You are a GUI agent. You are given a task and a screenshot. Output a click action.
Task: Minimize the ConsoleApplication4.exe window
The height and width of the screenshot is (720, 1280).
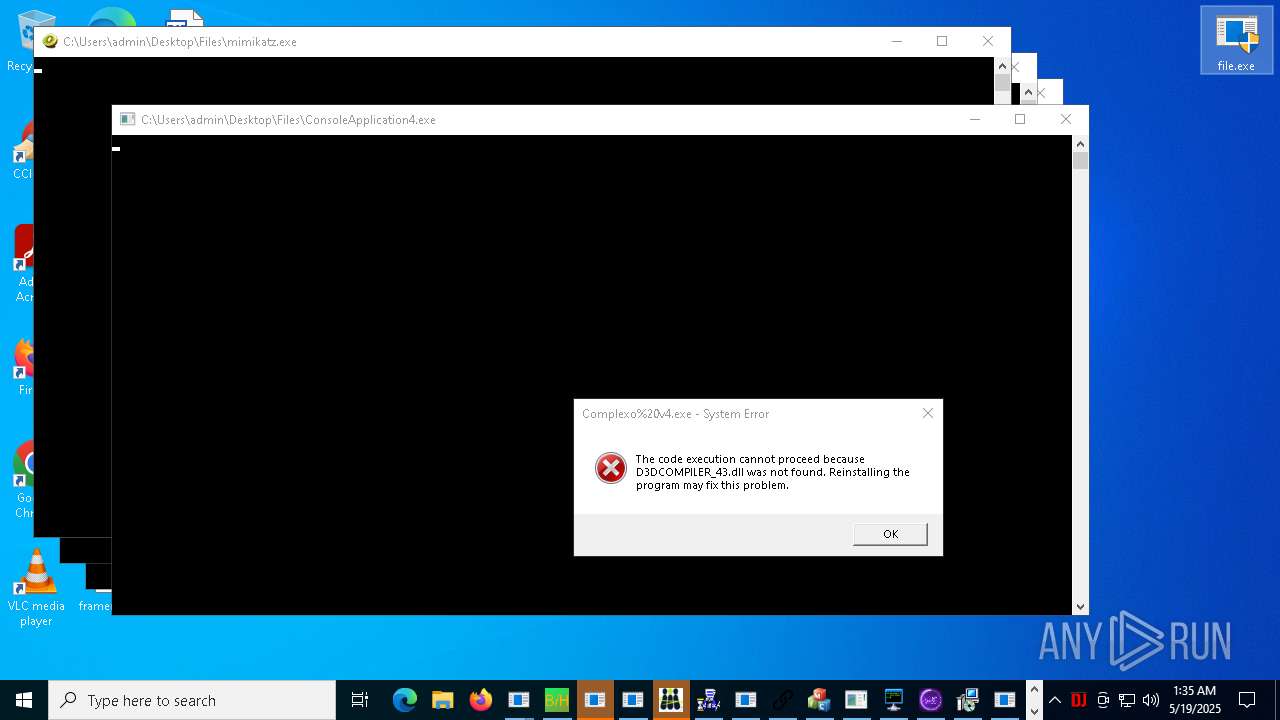point(975,119)
